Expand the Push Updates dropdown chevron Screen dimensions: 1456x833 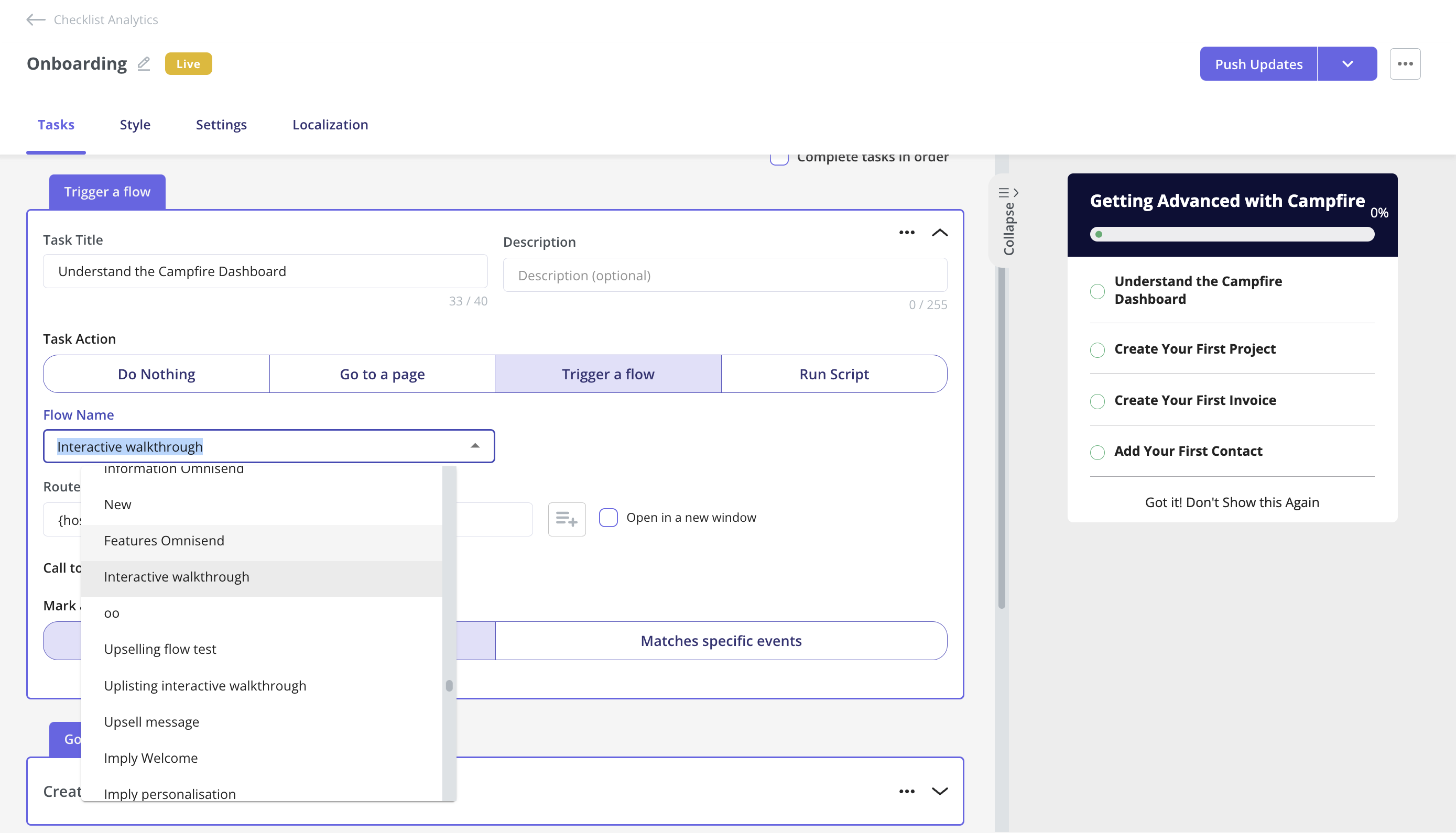coord(1348,63)
